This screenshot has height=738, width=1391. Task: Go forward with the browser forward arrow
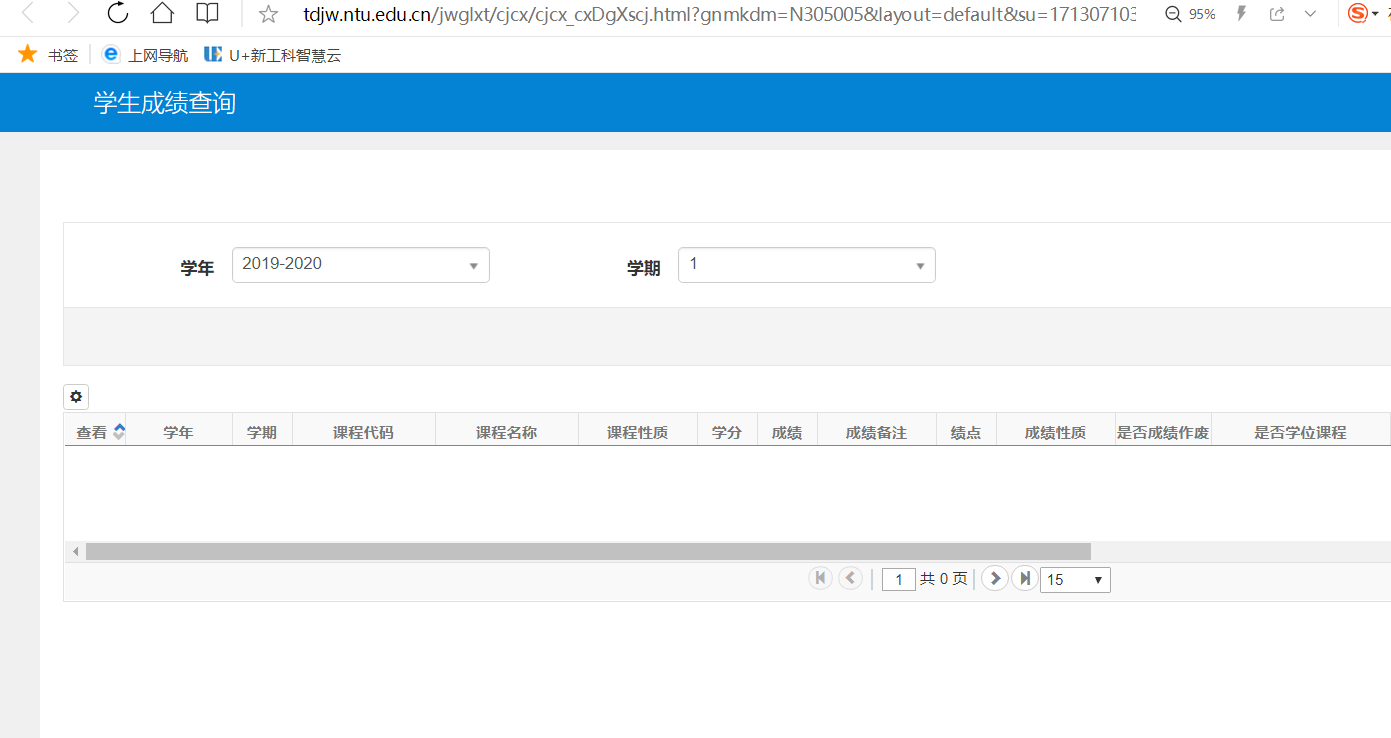[x=73, y=14]
